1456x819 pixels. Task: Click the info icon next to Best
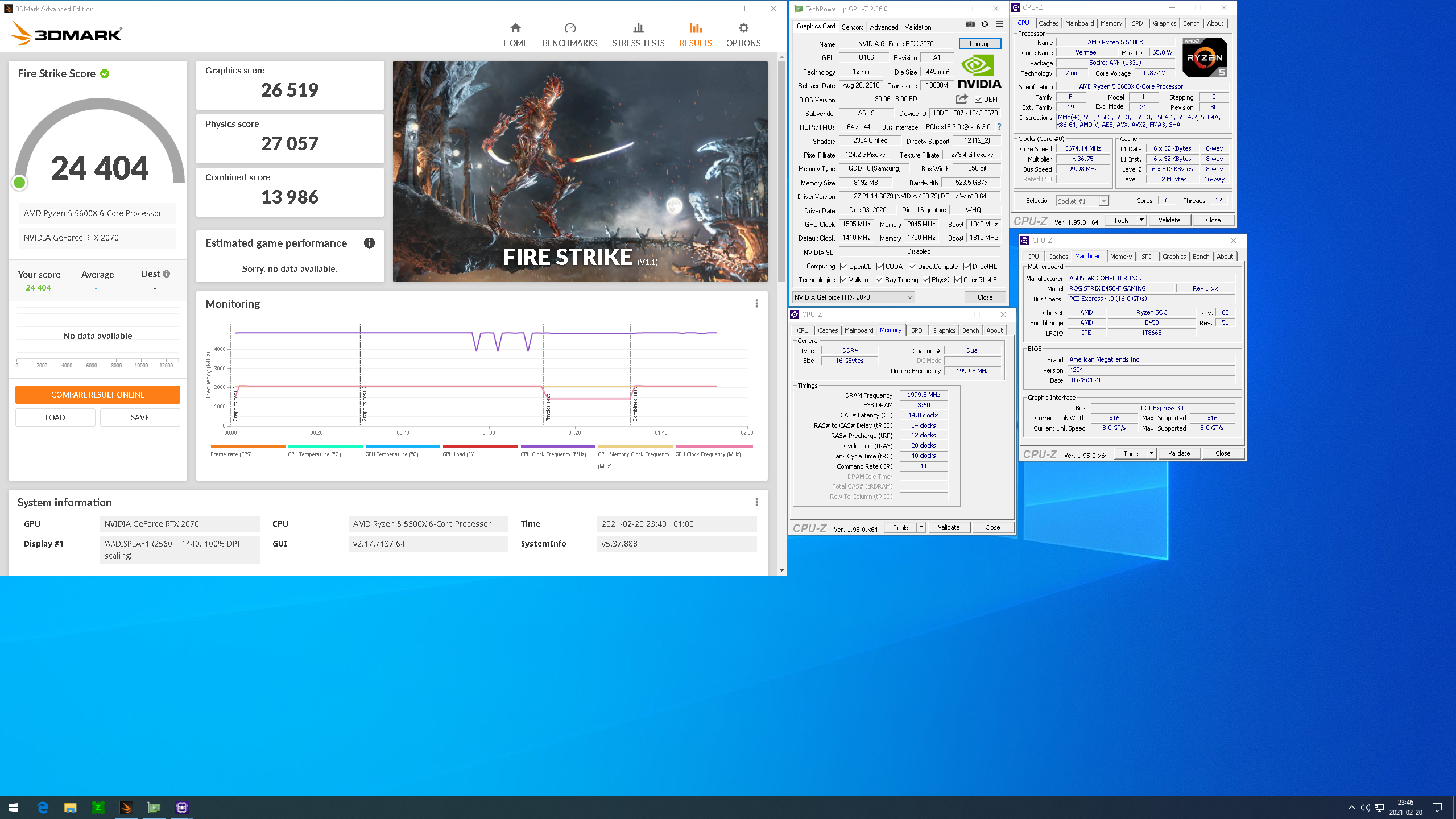coord(166,274)
